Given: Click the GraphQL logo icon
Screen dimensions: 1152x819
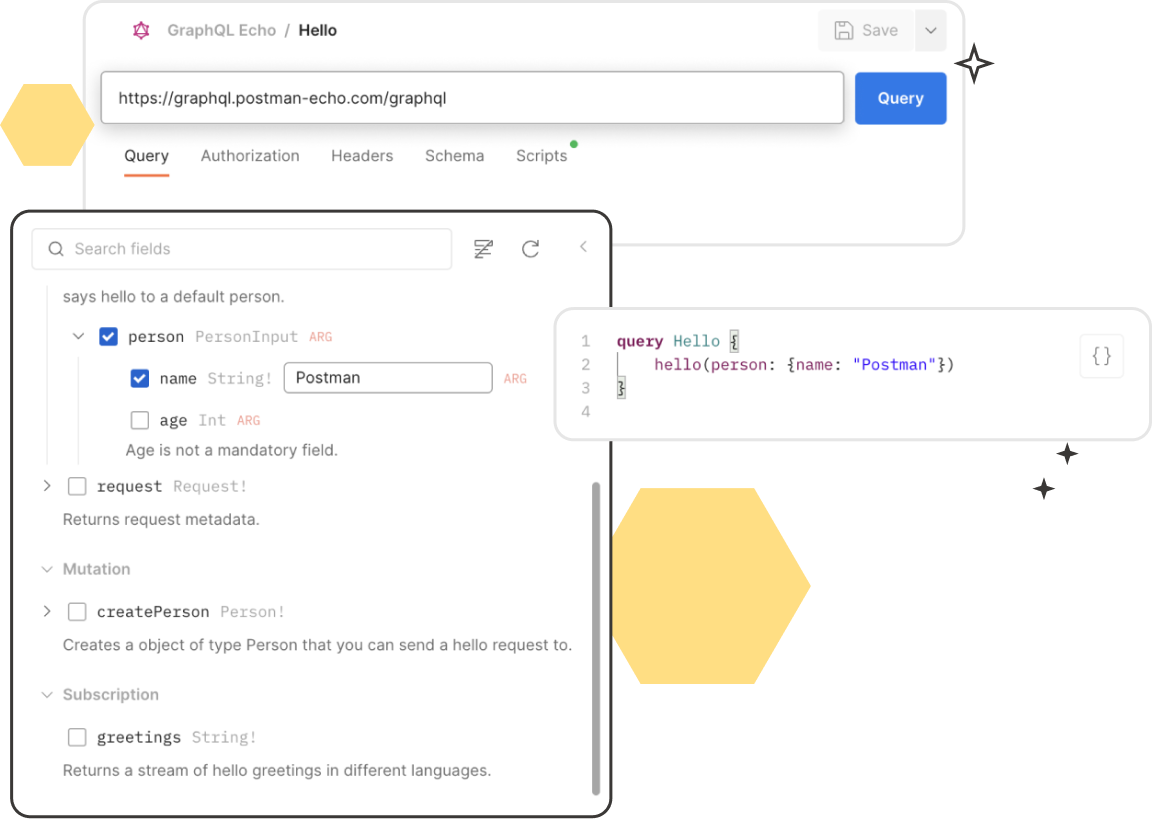Looking at the screenshot, I should click(x=141, y=30).
